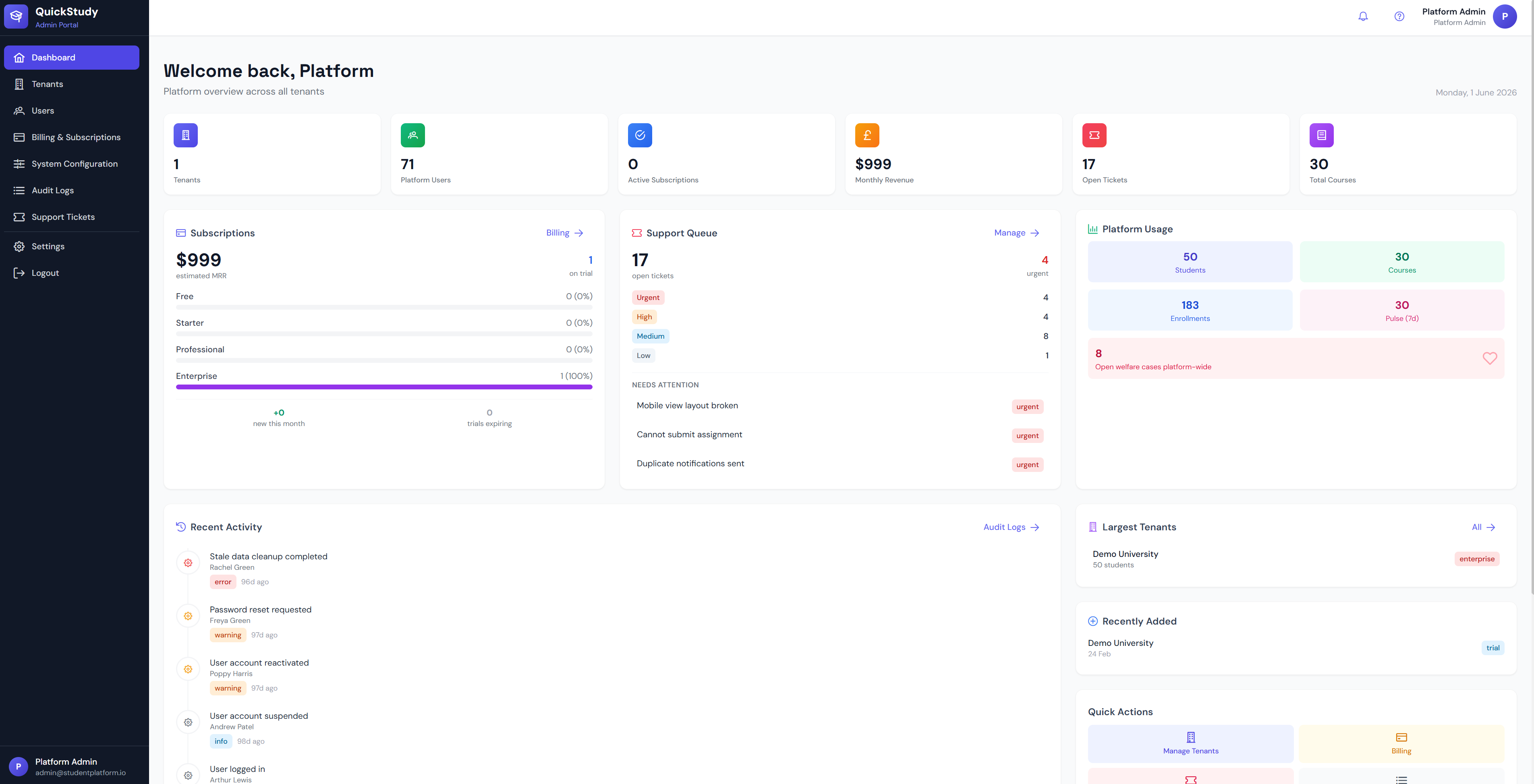Click the card icon on Billing quick action
1534x784 pixels.
coord(1402,737)
